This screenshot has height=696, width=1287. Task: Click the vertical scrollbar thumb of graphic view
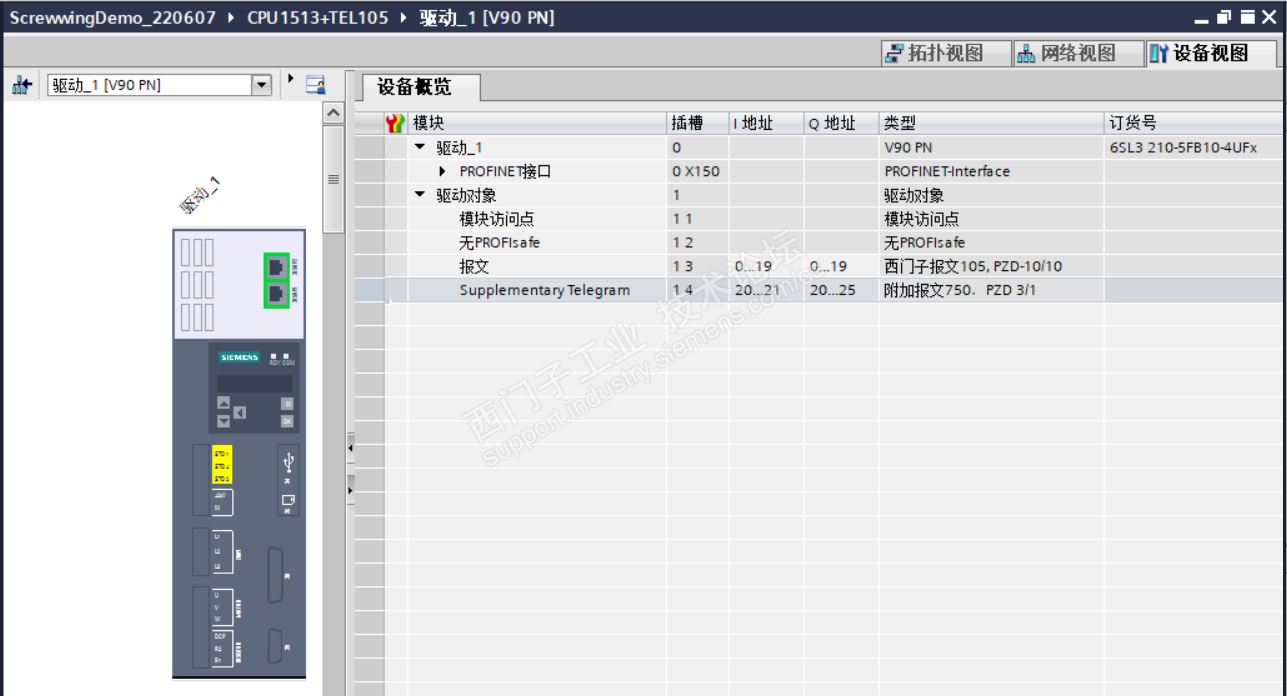[334, 179]
